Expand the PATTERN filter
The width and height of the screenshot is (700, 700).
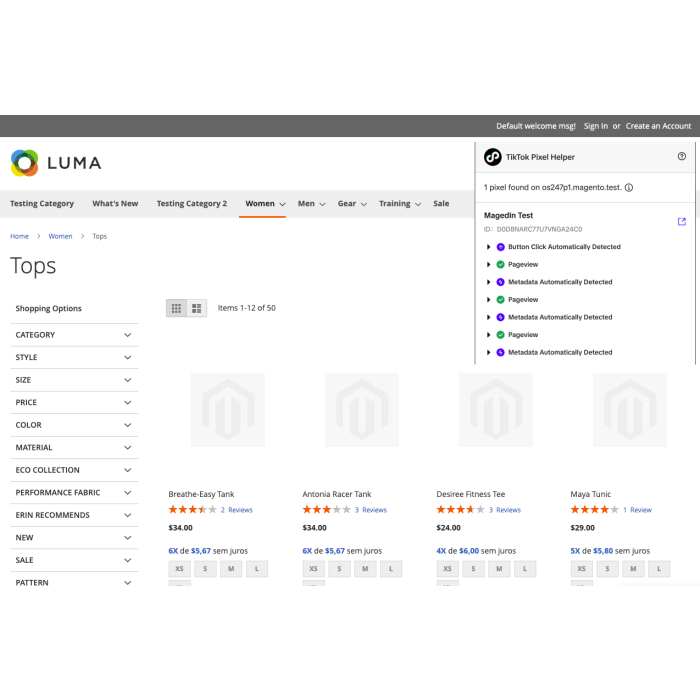click(x=74, y=583)
